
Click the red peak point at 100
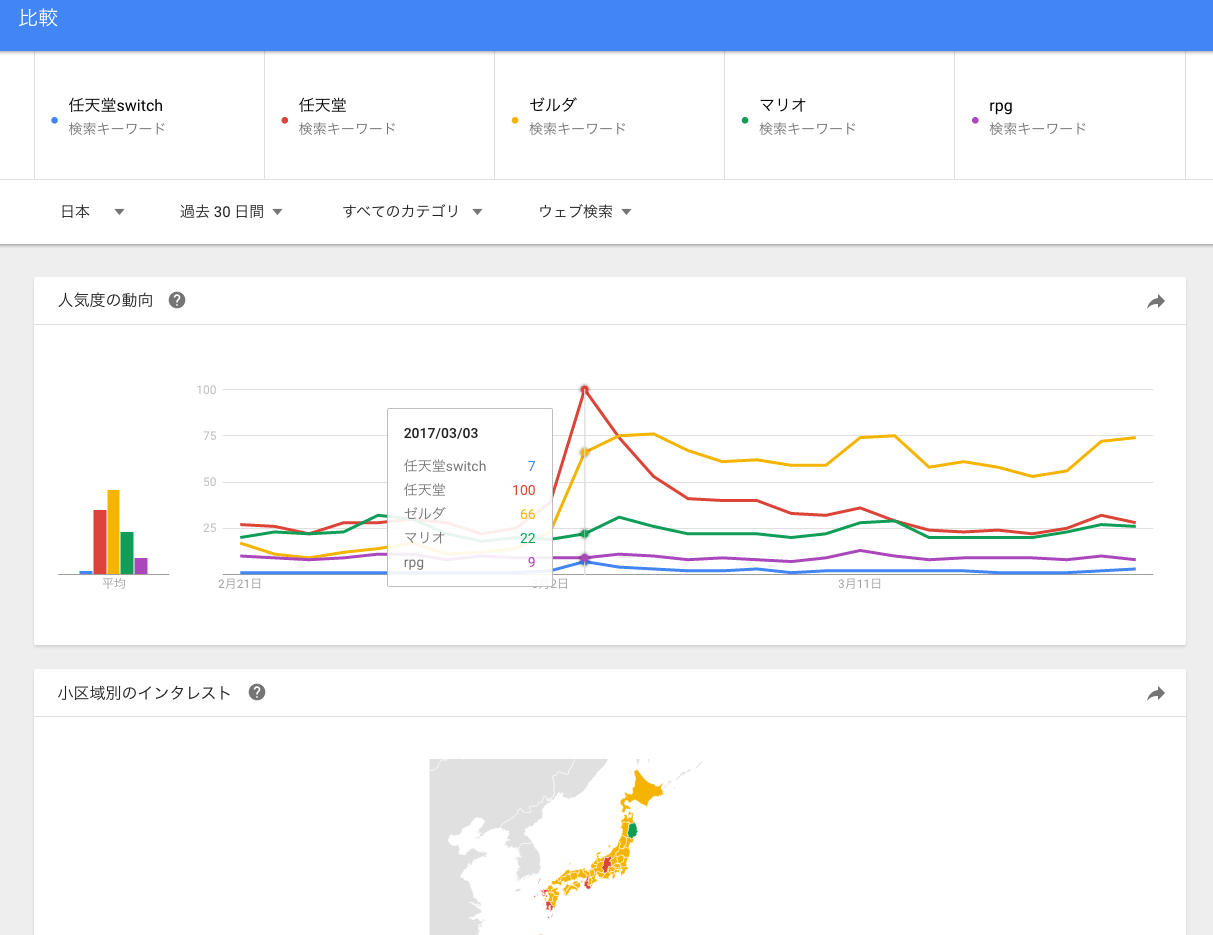tap(584, 389)
